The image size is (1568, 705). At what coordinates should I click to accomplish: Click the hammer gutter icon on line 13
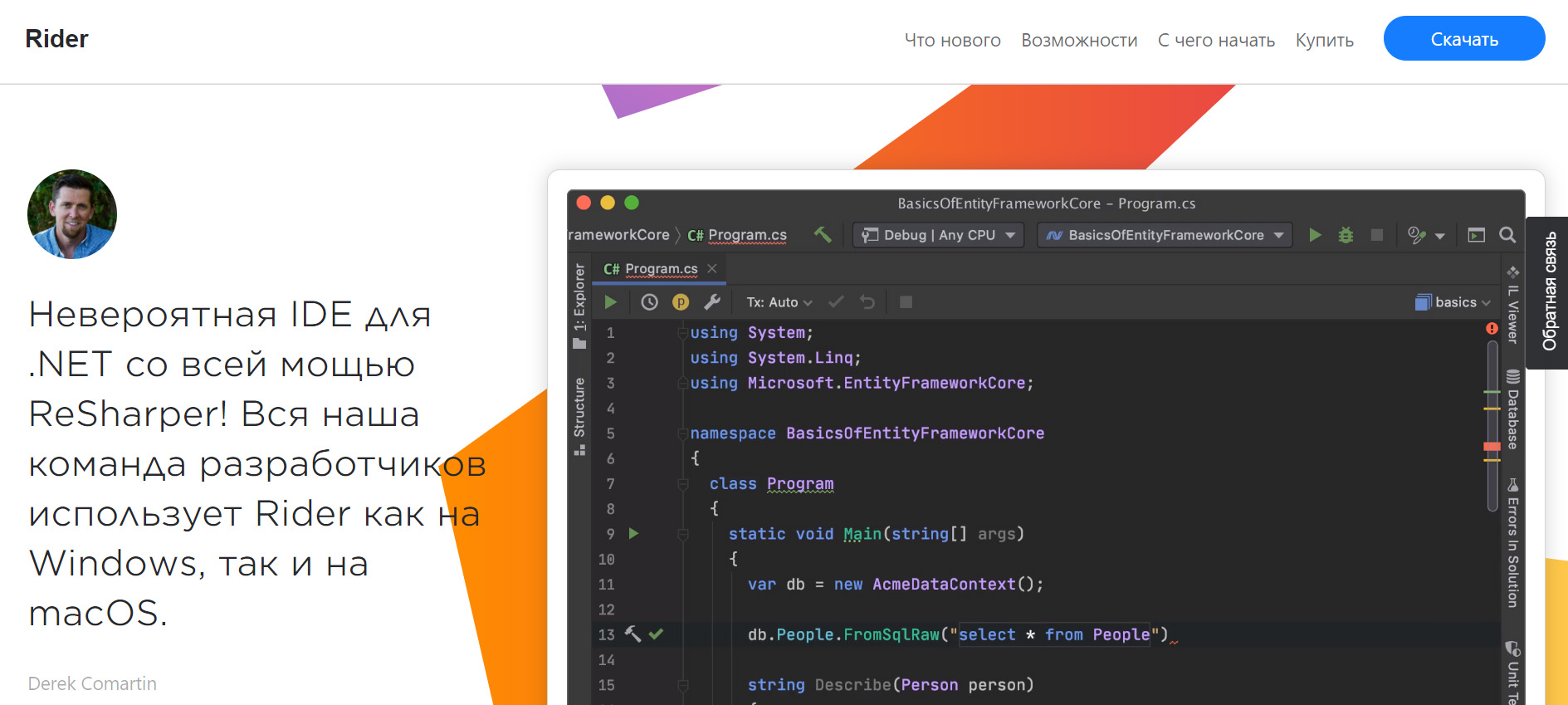point(633,634)
